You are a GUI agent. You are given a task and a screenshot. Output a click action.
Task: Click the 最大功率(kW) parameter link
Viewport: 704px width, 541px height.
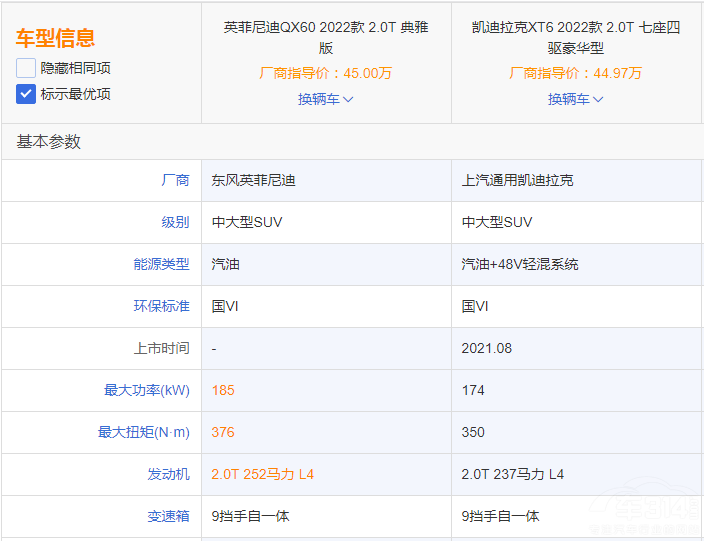(147, 390)
